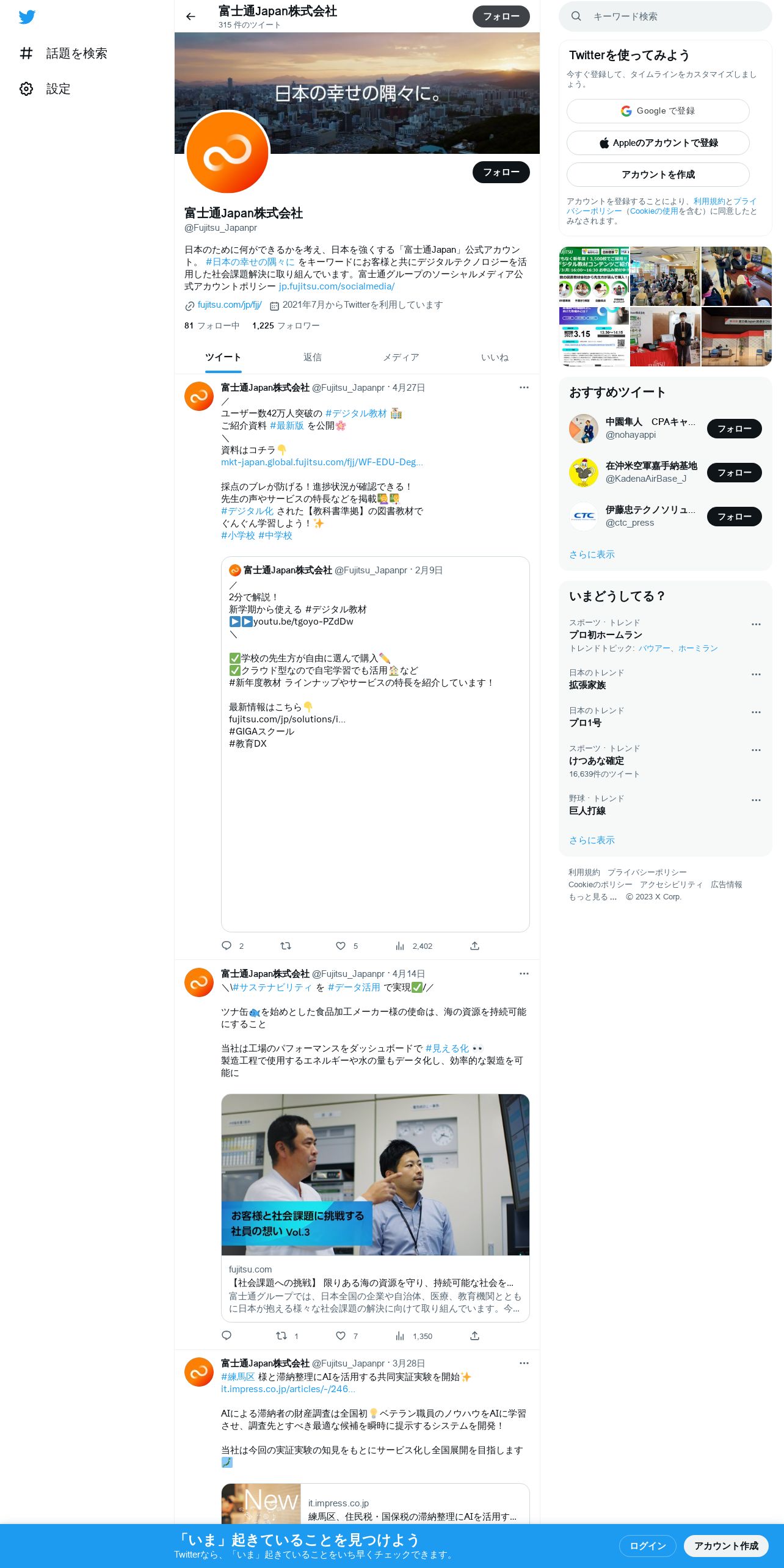Open 広告情報 footer link

[x=726, y=885]
